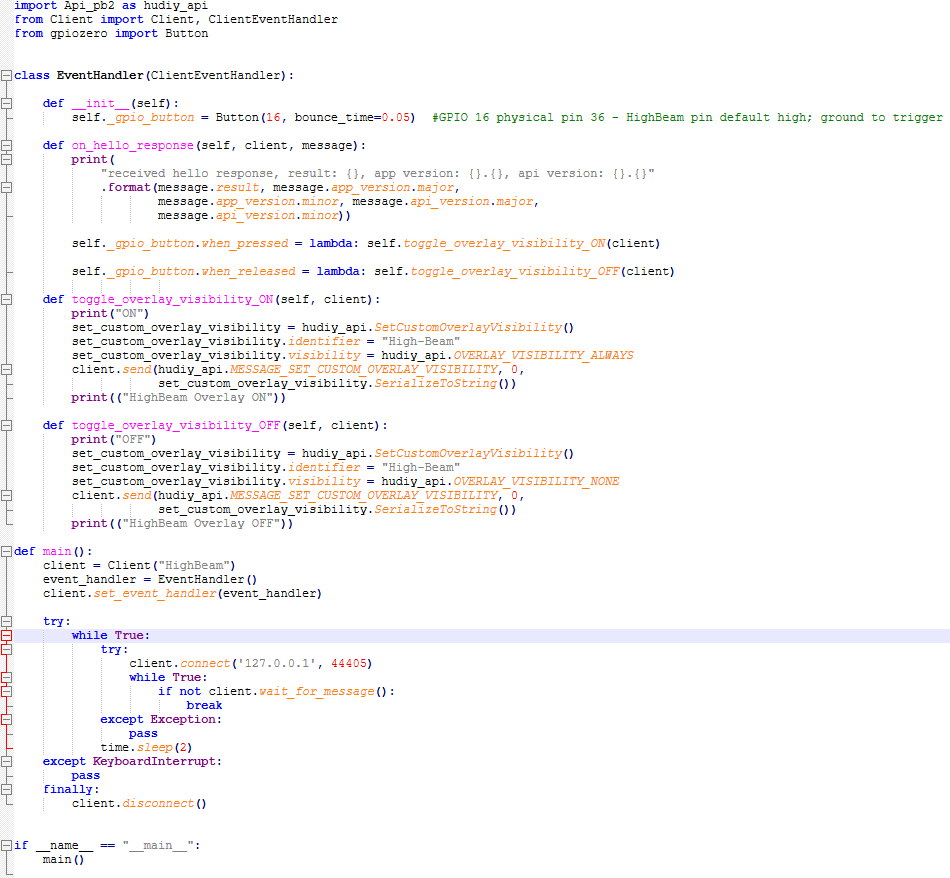This screenshot has width=950, height=878.
Task: Fold the toggle_overlay_visibility_OFF method
Action: [6, 426]
